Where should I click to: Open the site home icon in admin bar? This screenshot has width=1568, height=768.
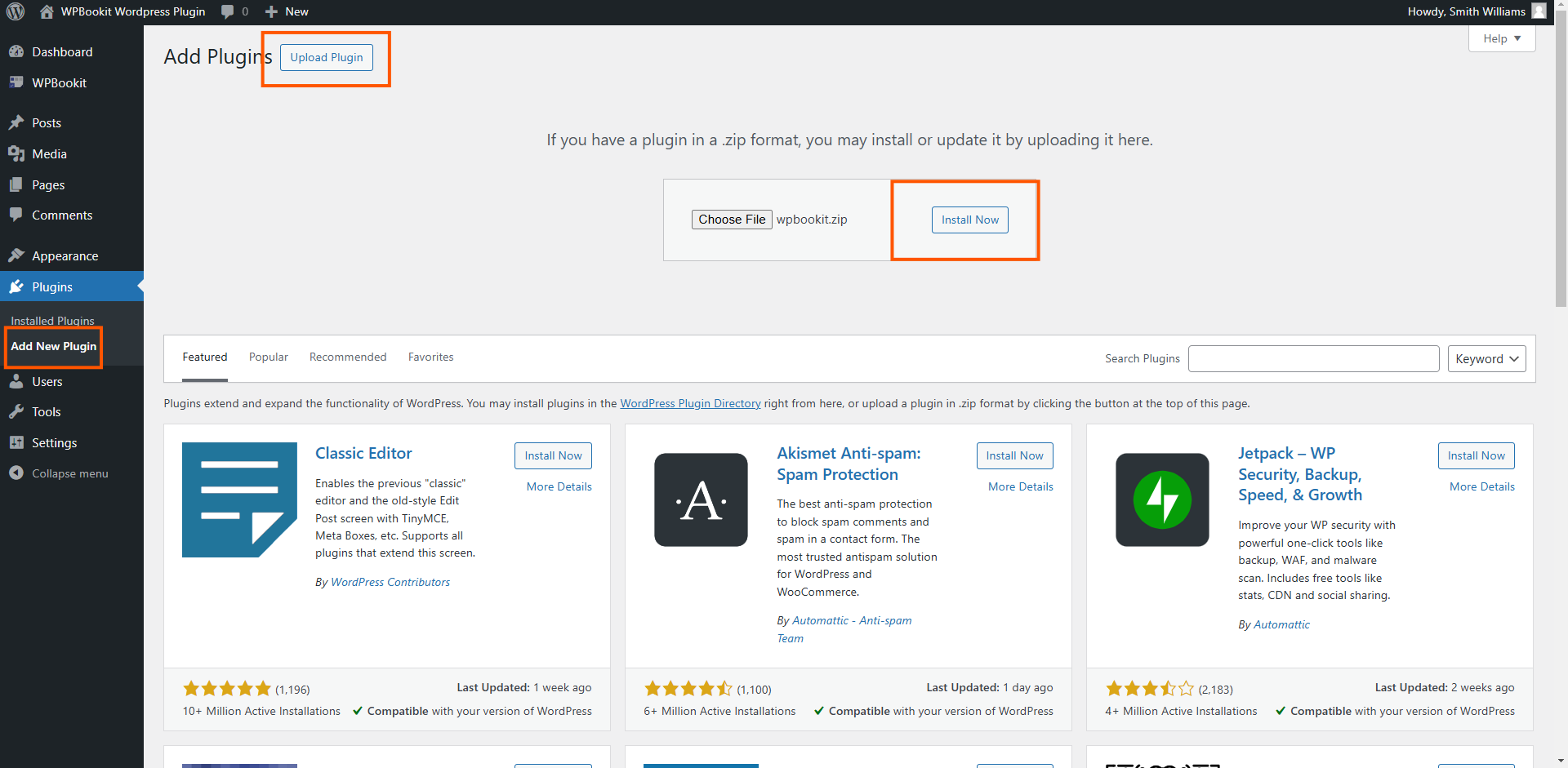point(47,11)
